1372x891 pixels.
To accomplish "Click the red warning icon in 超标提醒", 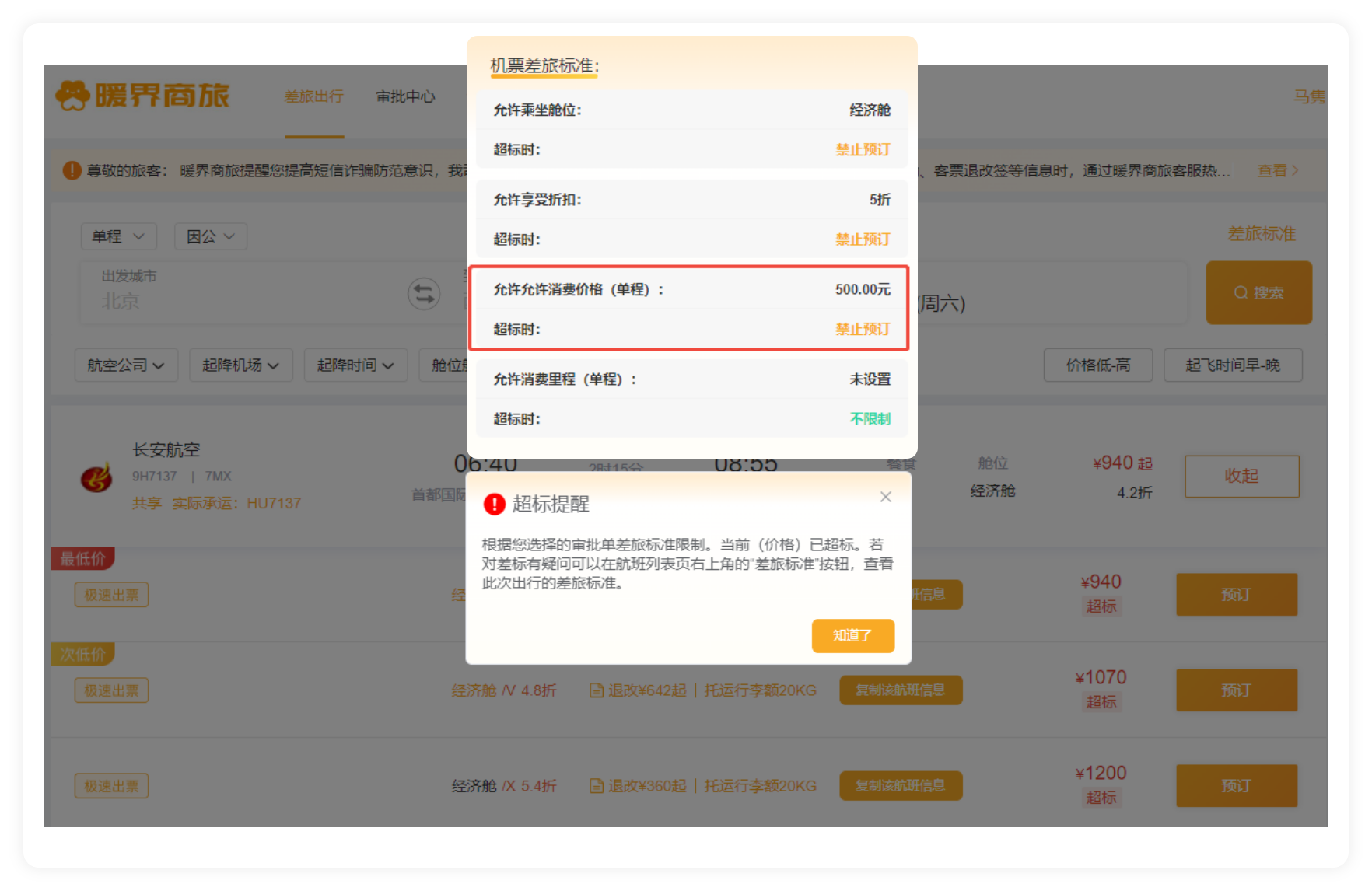I will tap(495, 505).
